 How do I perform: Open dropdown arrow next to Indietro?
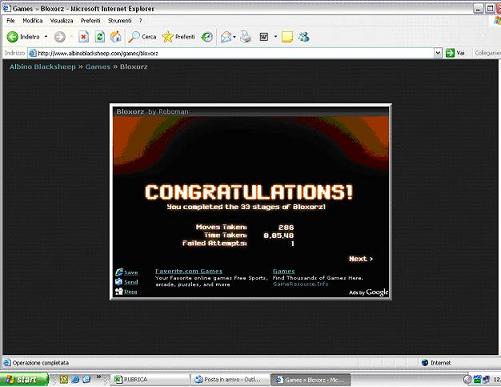(46, 37)
